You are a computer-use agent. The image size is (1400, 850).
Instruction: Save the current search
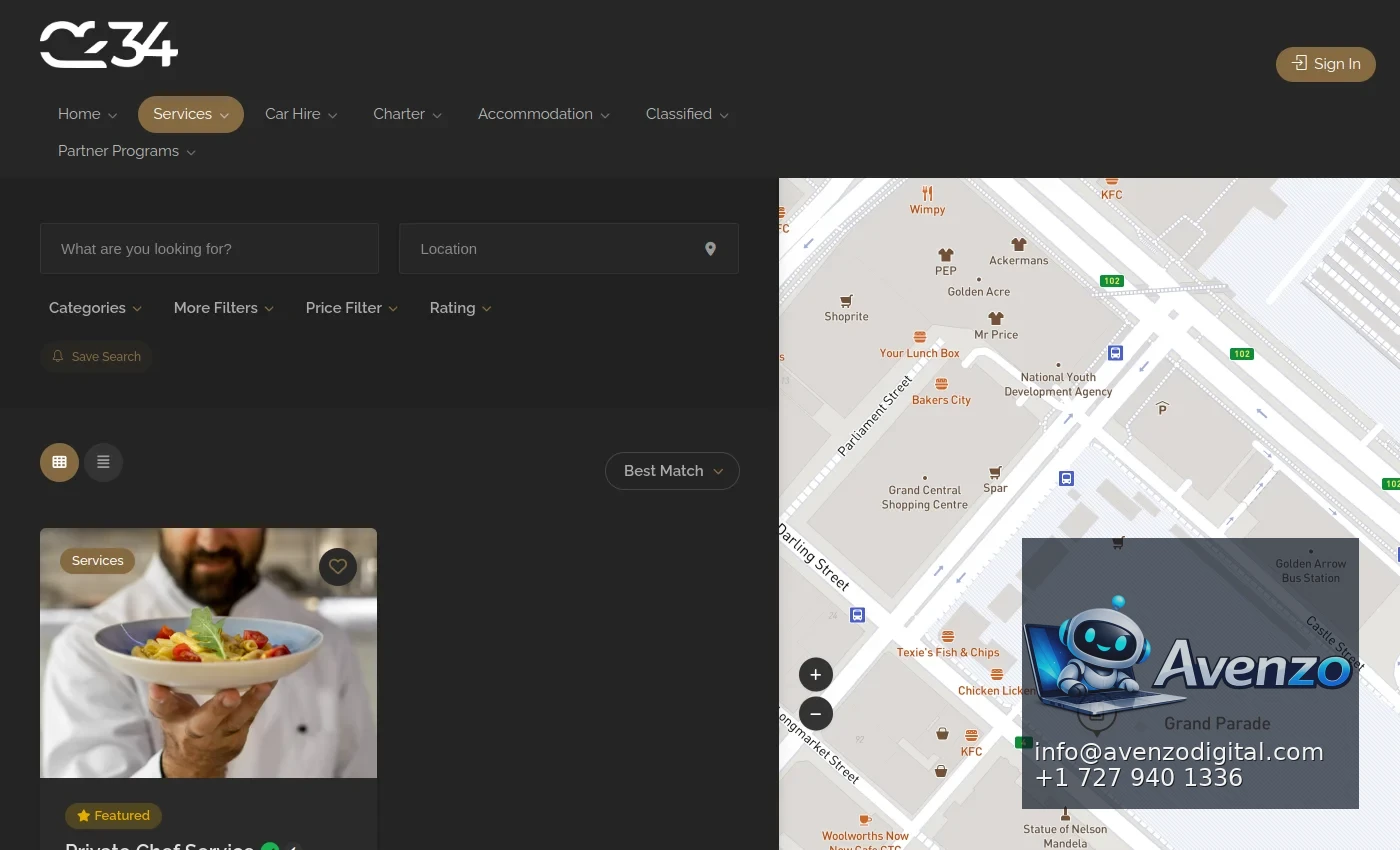click(x=96, y=357)
